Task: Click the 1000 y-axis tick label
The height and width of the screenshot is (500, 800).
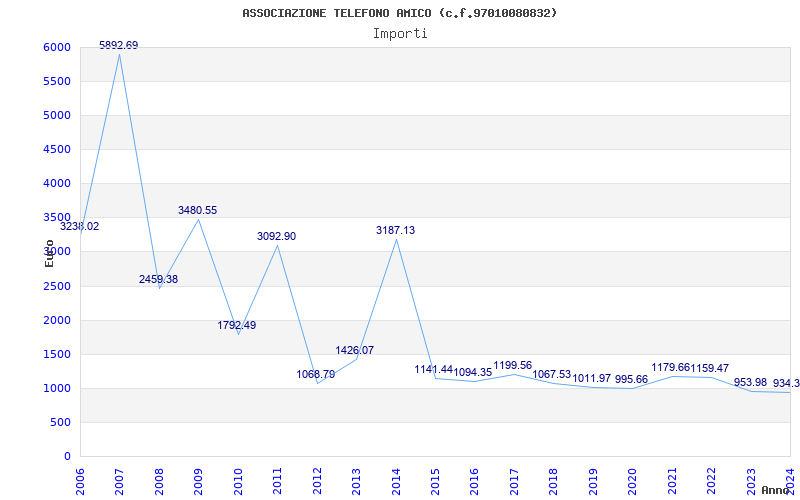Action: pos(59,388)
